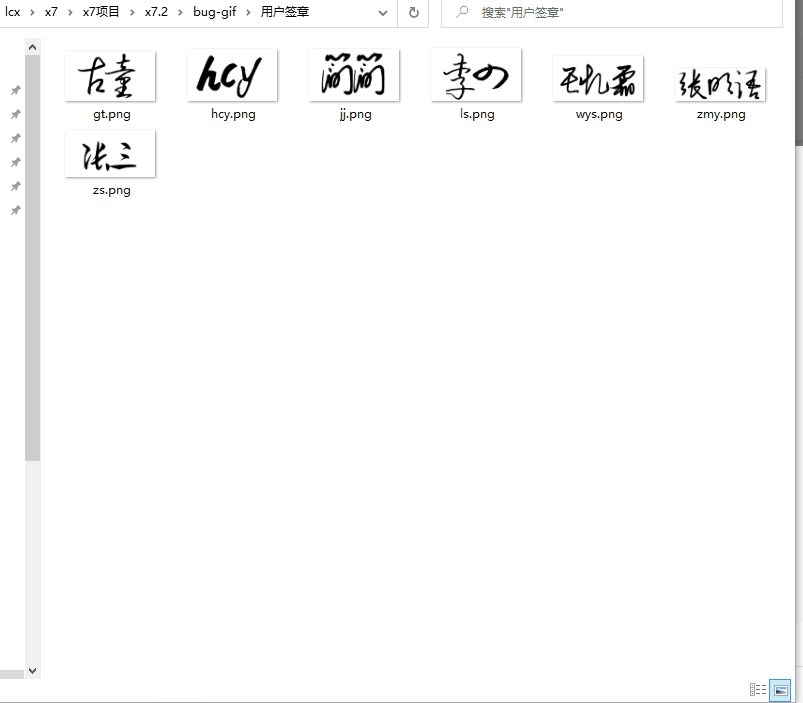Click 用户签章 in the breadcrumb path
This screenshot has height=703, width=803.
point(285,12)
